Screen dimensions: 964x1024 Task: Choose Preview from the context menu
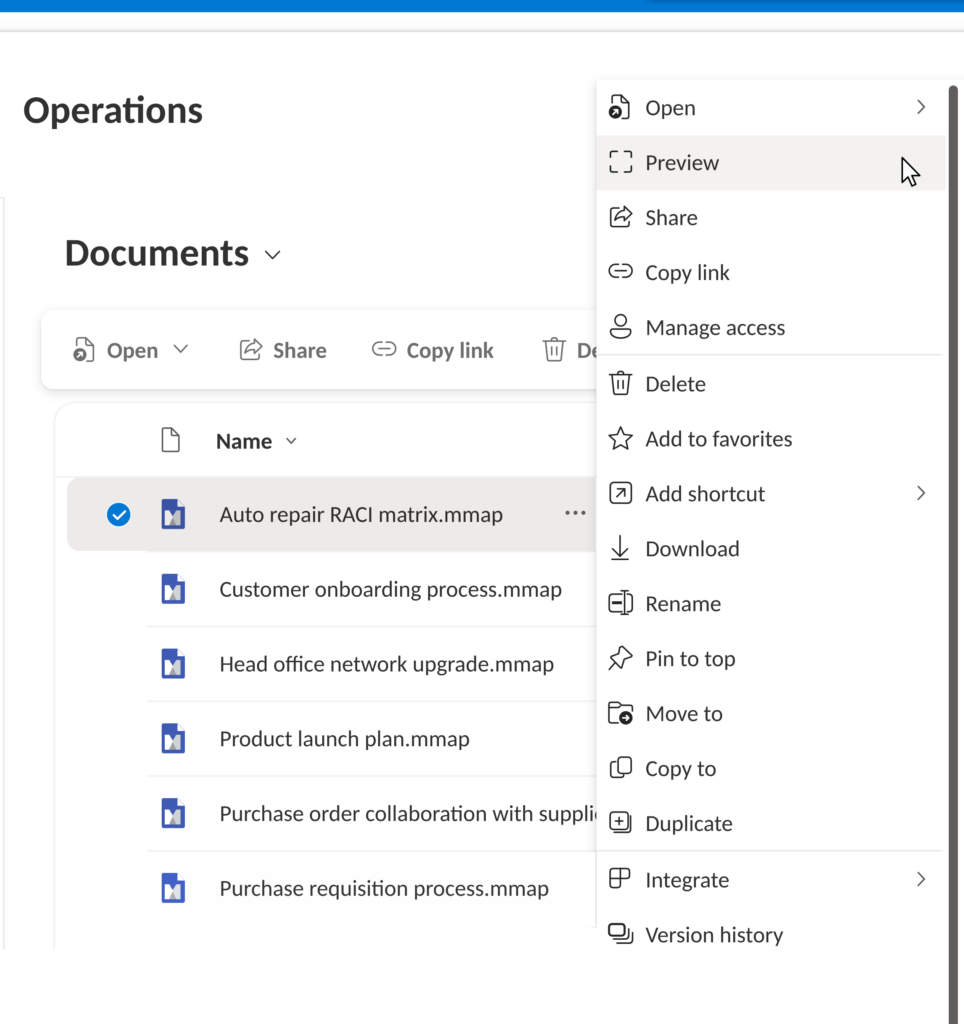point(771,163)
